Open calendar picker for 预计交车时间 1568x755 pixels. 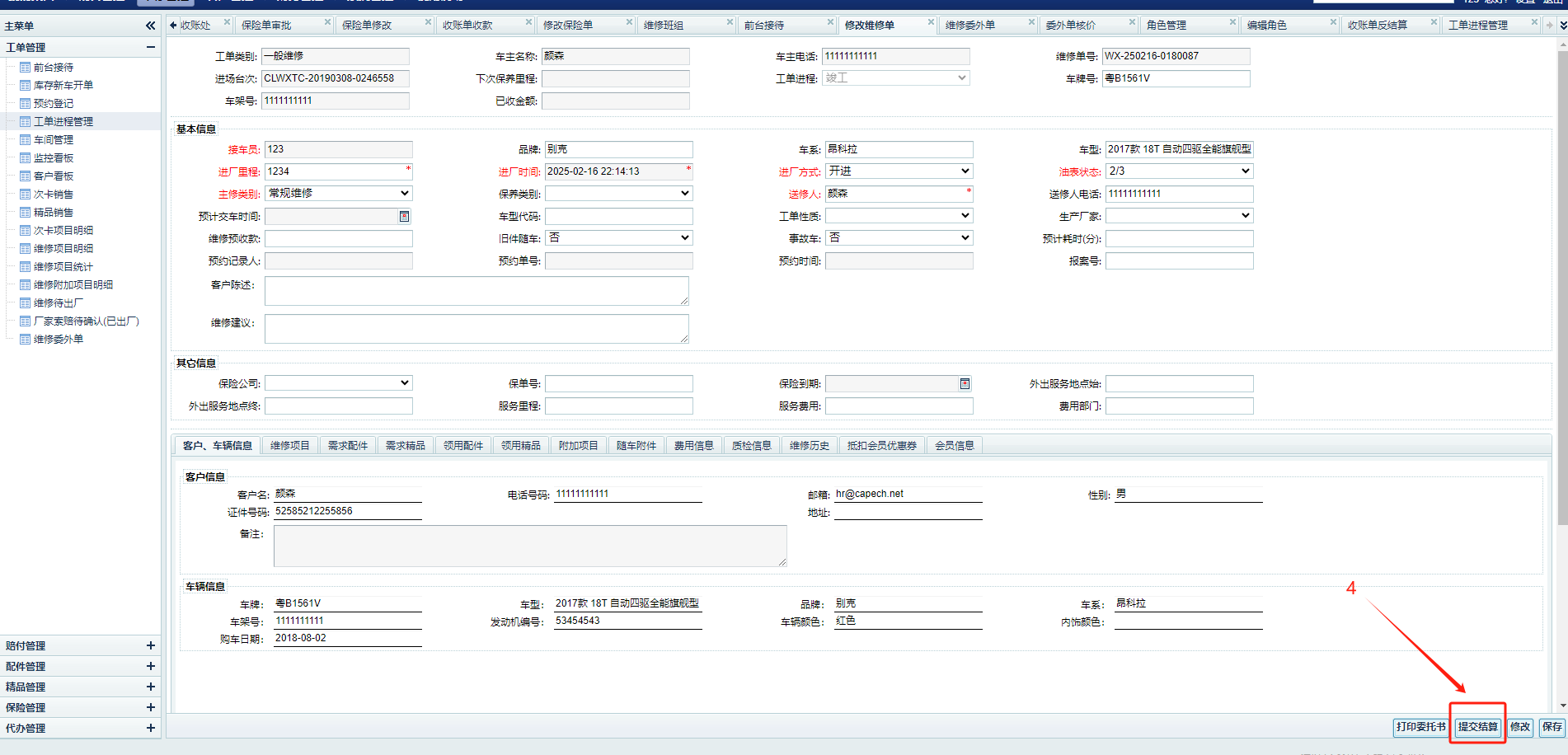[x=404, y=216]
